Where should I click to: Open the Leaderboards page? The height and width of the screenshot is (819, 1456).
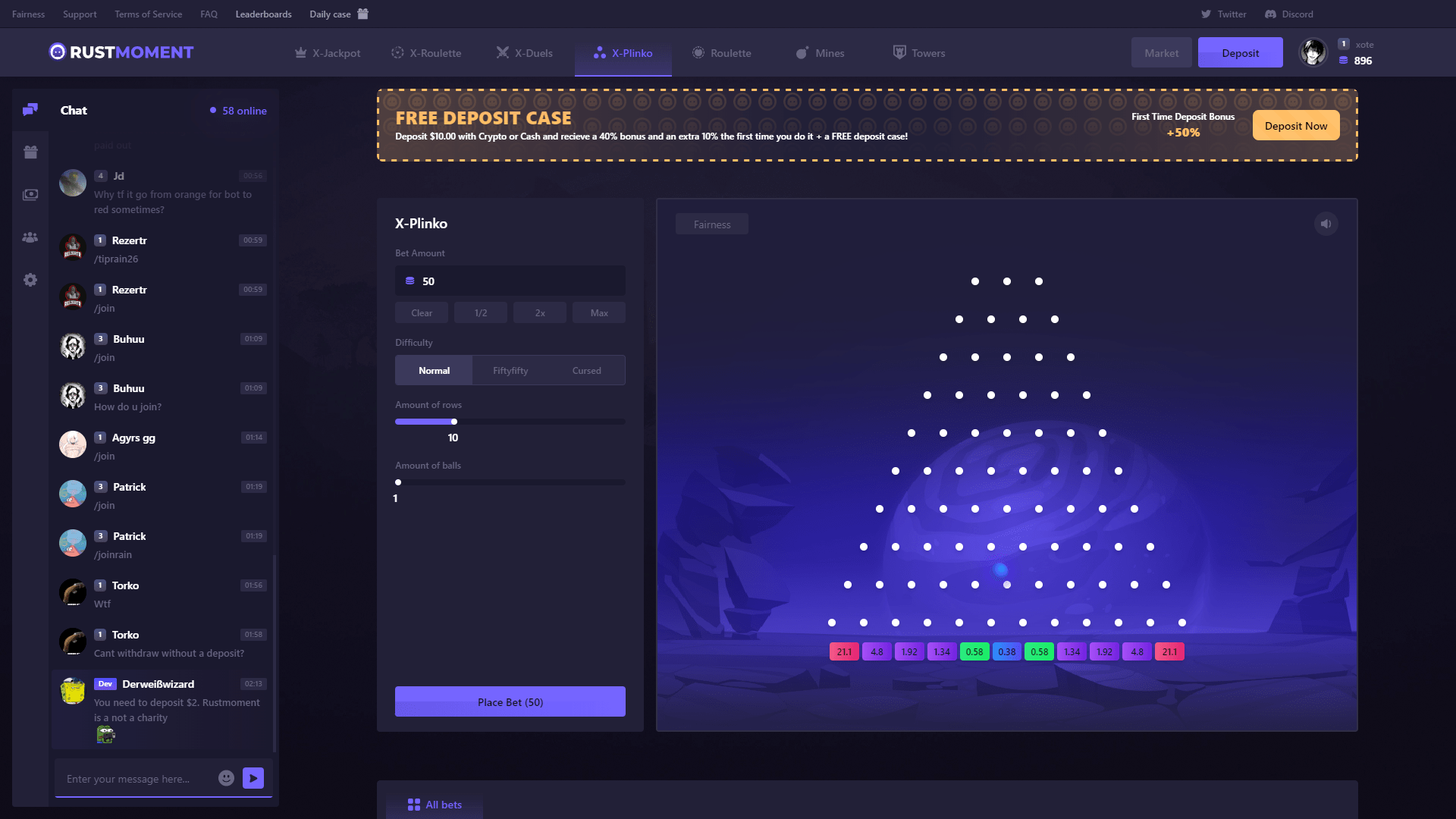[263, 14]
